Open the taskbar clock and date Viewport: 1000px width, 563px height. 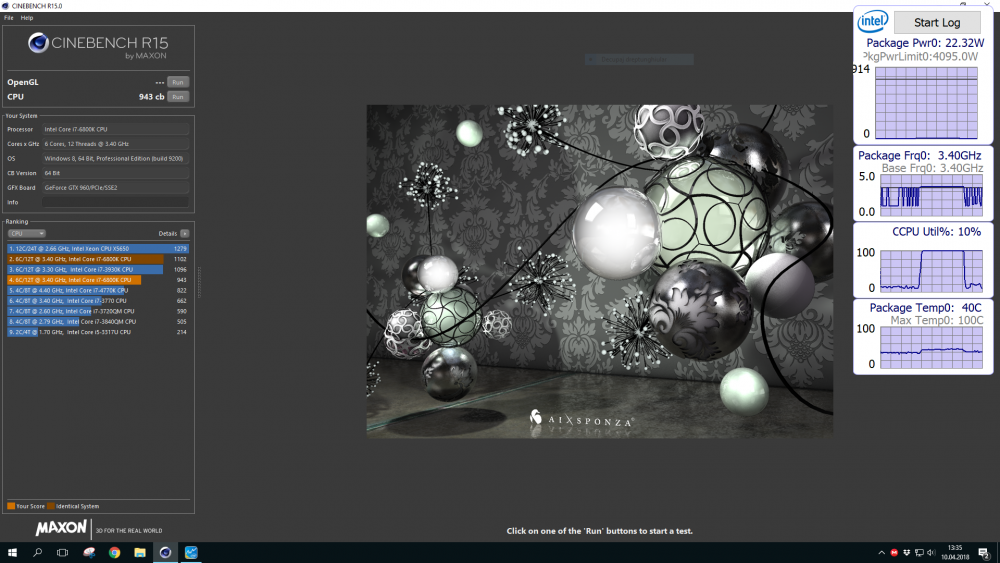click(955, 553)
